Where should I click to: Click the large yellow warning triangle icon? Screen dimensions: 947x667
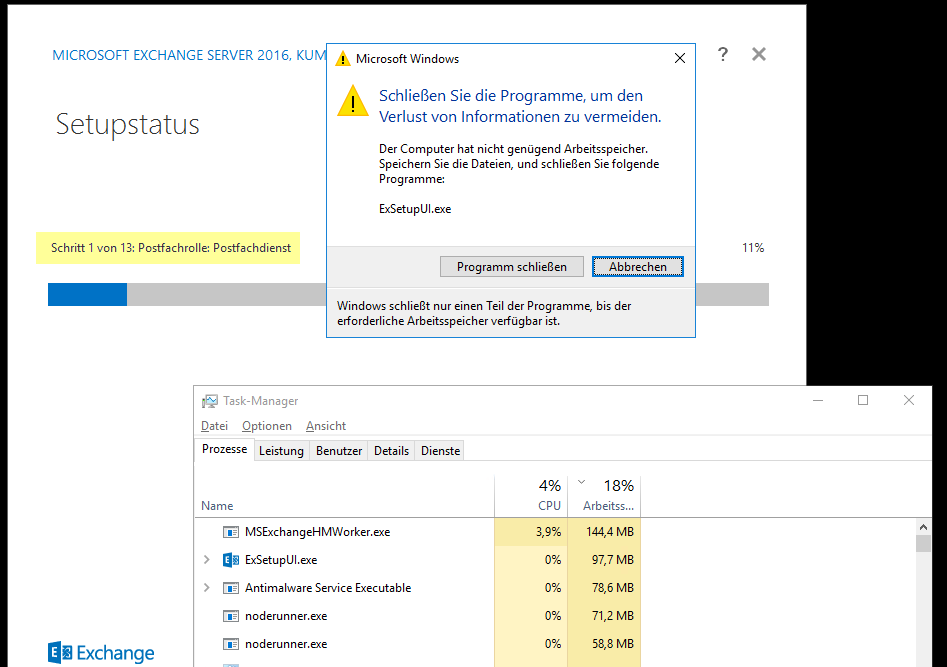point(353,101)
